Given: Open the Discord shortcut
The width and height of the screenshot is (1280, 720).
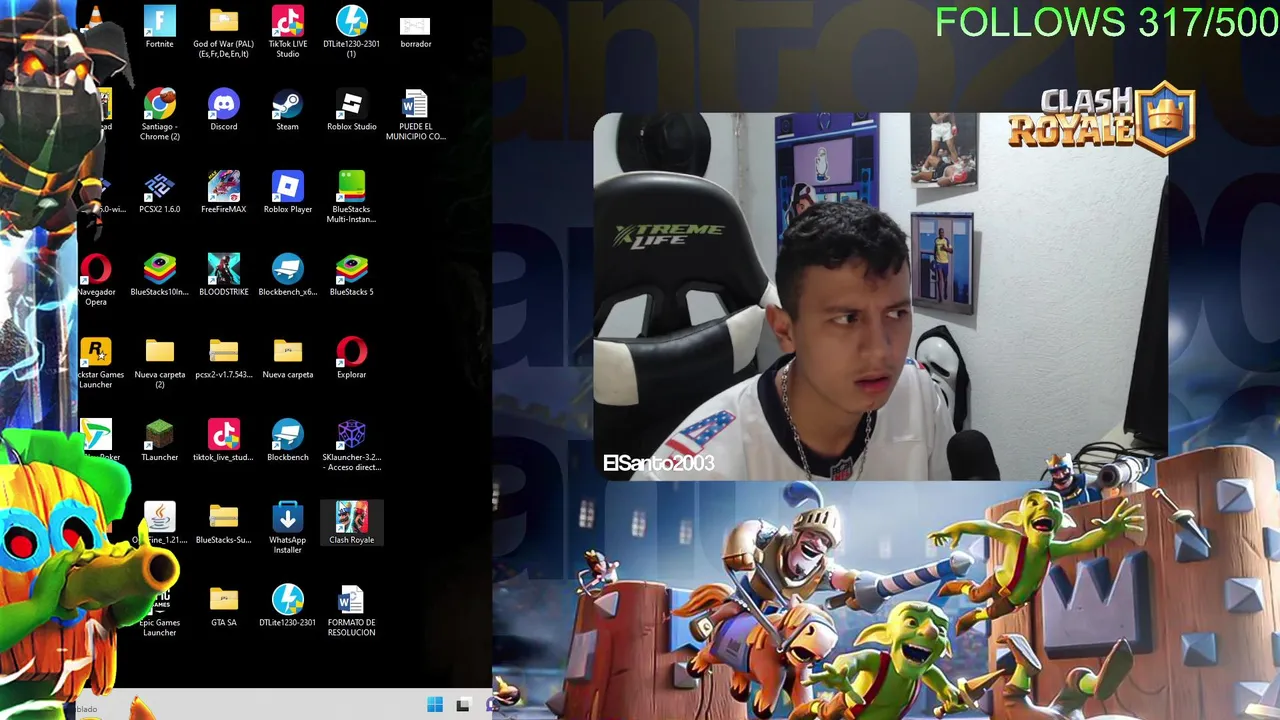Looking at the screenshot, I should coord(224,110).
